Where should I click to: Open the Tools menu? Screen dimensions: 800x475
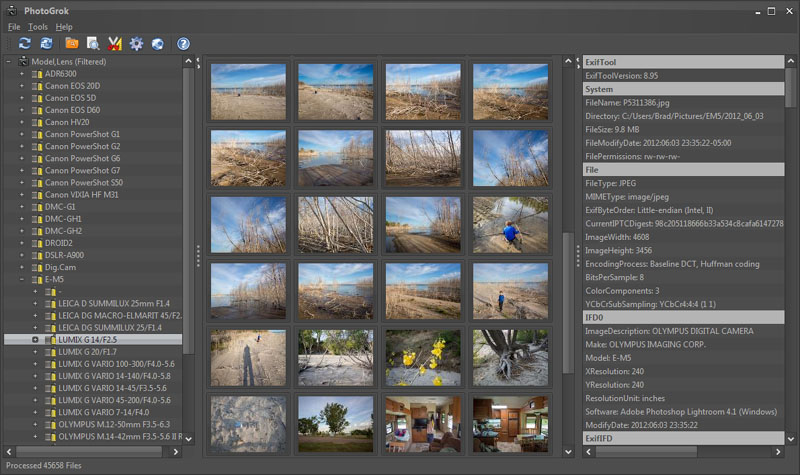click(38, 27)
